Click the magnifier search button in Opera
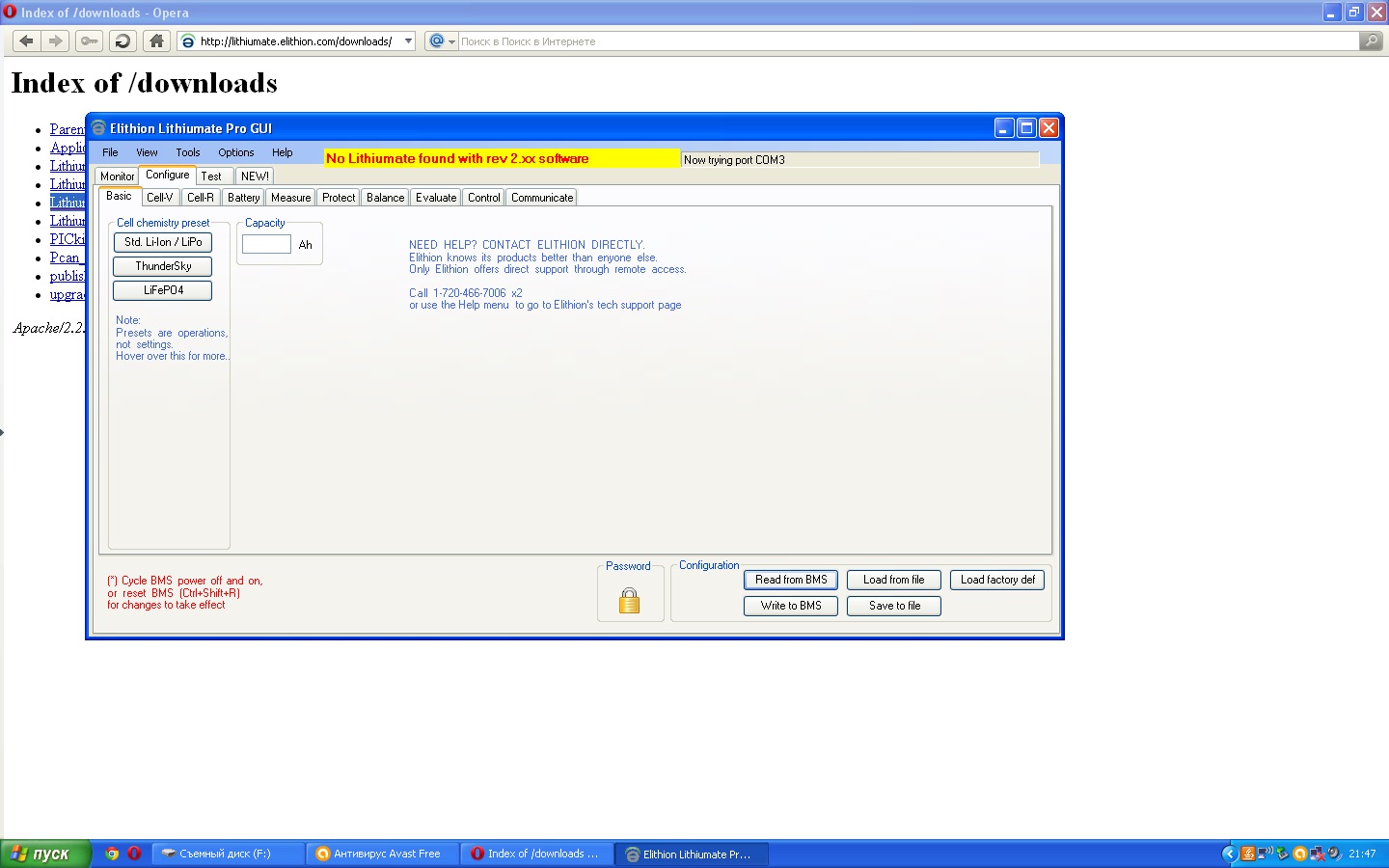The height and width of the screenshot is (868, 1389). click(1370, 41)
